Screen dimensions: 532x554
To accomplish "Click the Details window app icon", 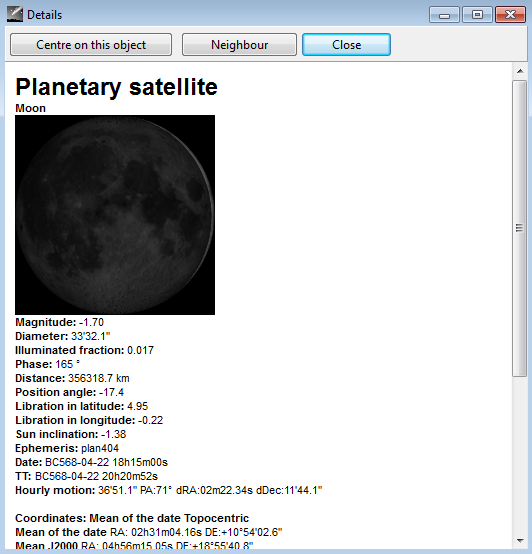I will (14, 14).
